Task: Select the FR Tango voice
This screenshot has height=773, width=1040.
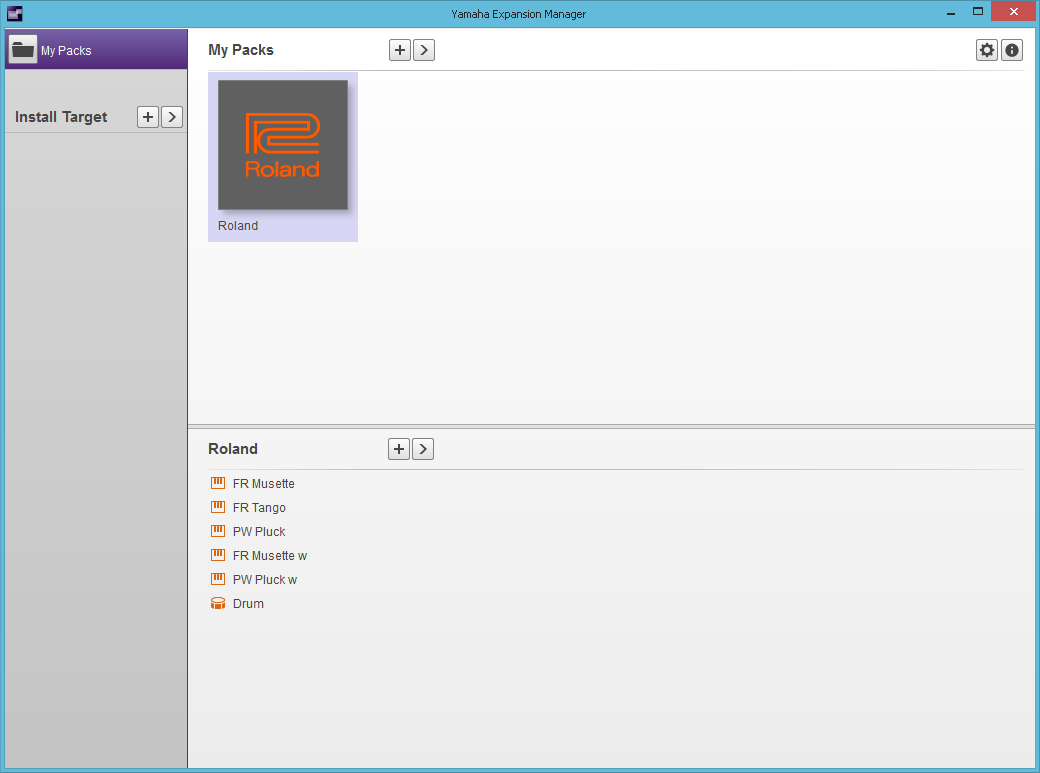Action: click(x=259, y=508)
